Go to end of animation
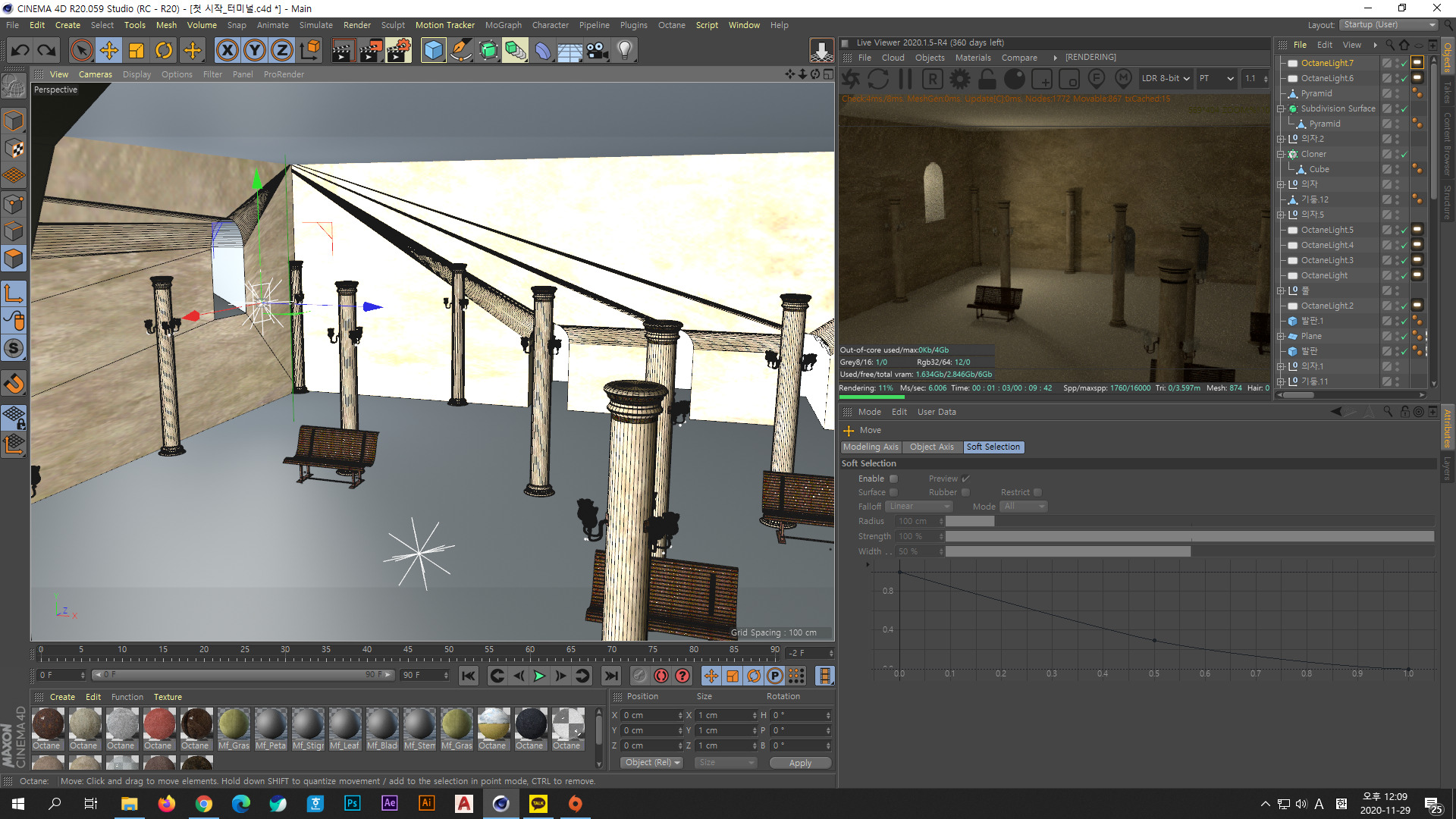The image size is (1456, 819). (x=610, y=676)
